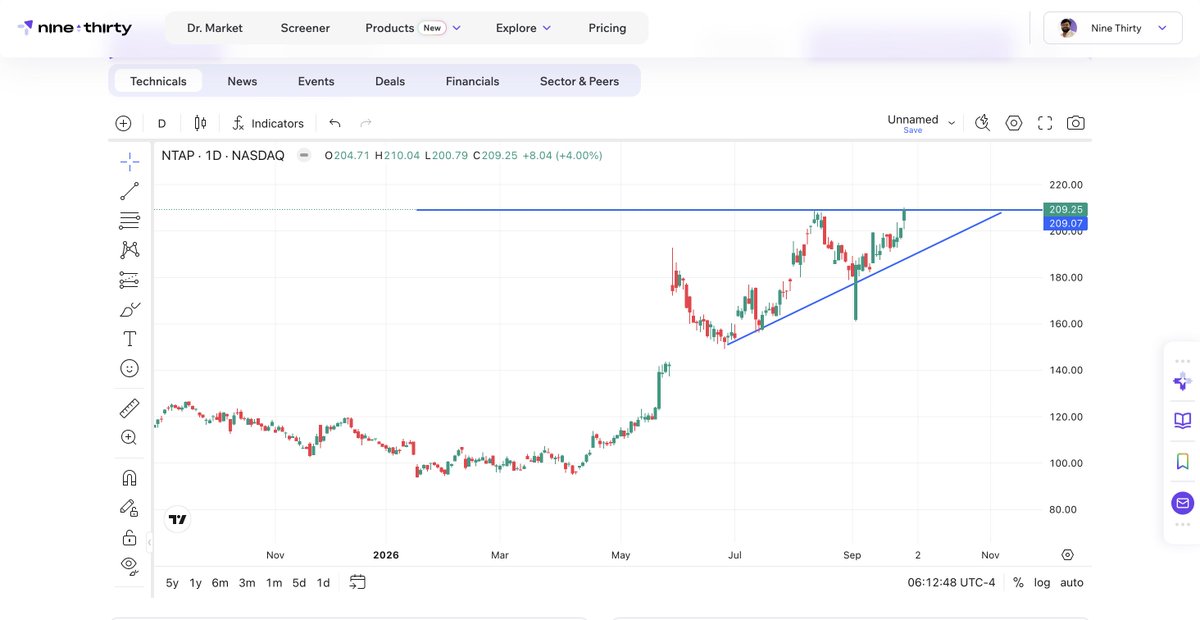Open the bookmark icon in the right sidebar
The width and height of the screenshot is (1200, 620).
(1182, 461)
